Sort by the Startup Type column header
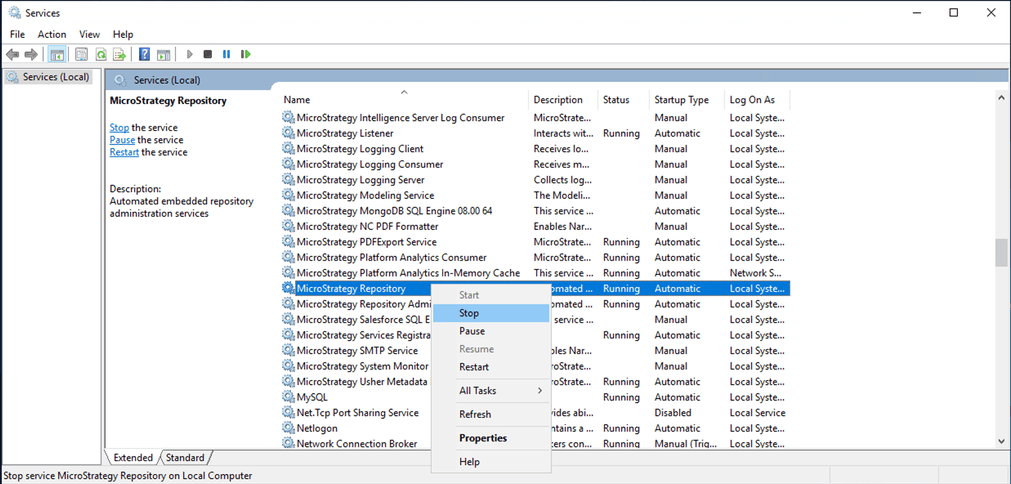Image resolution: width=1011 pixels, height=484 pixels. pos(686,100)
